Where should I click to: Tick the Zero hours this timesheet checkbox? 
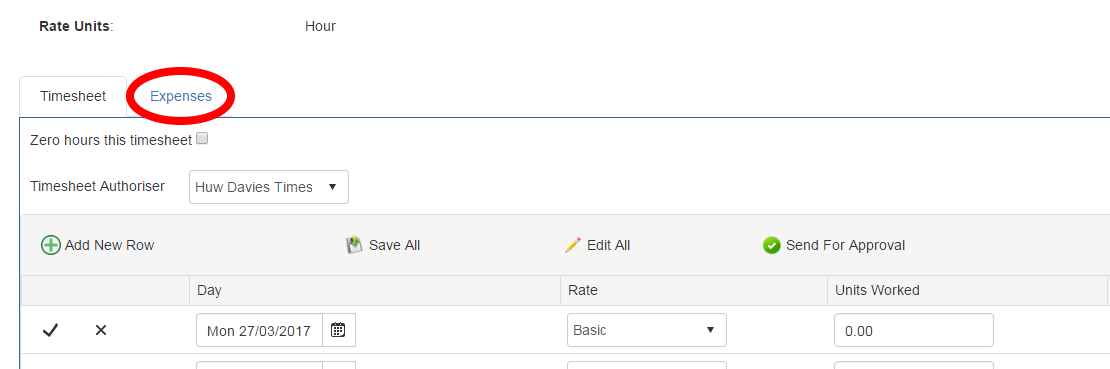(202, 139)
